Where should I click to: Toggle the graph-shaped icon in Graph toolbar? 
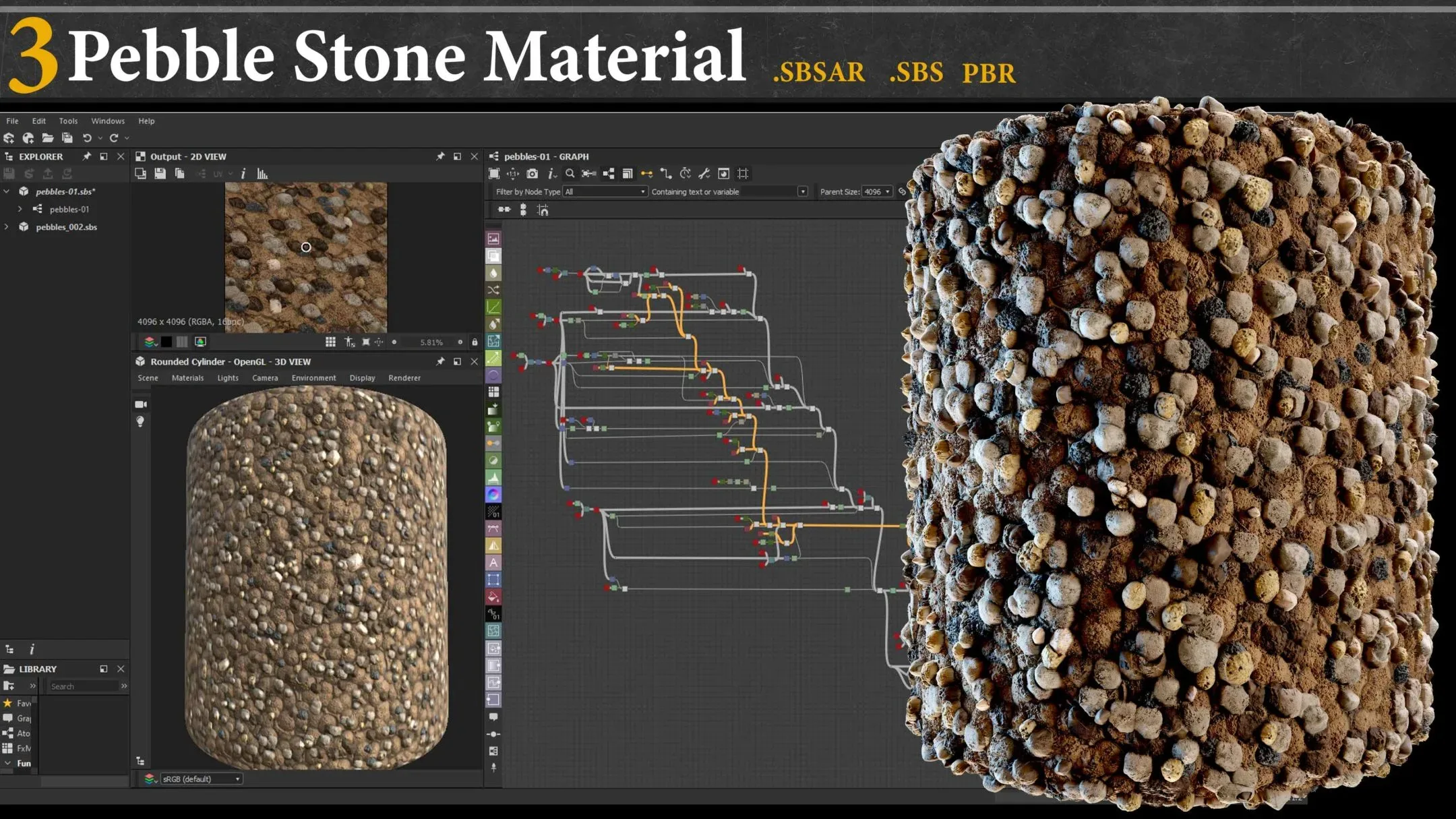tap(608, 174)
